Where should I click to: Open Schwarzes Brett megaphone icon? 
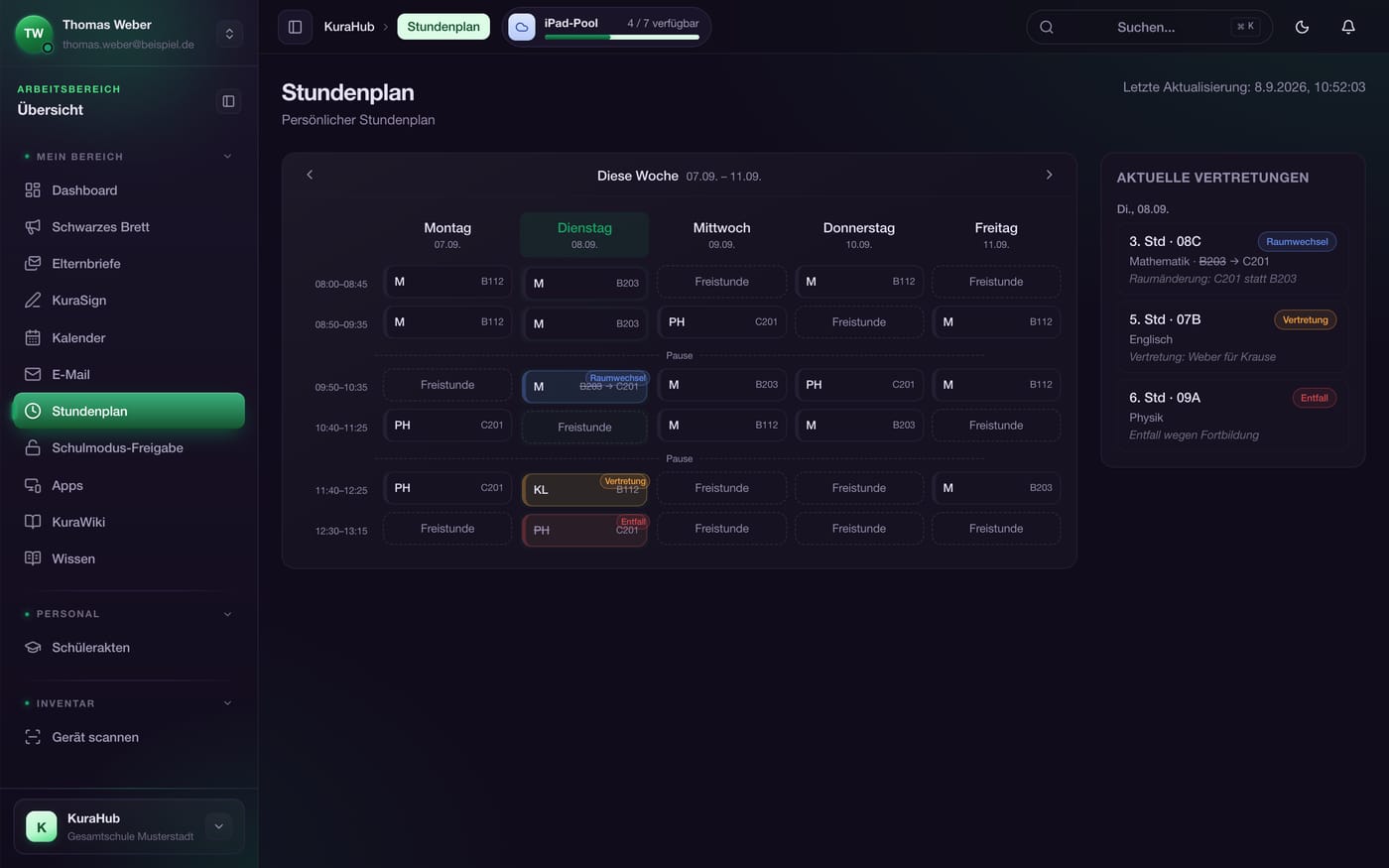[33, 227]
